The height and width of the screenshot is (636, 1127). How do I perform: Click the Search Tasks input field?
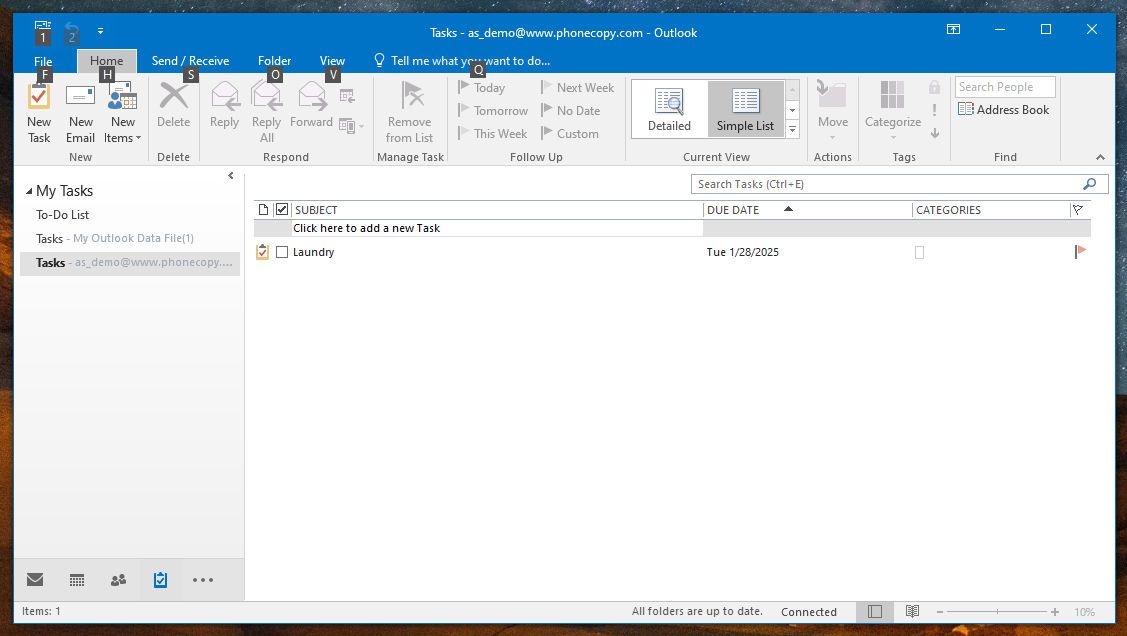click(885, 184)
